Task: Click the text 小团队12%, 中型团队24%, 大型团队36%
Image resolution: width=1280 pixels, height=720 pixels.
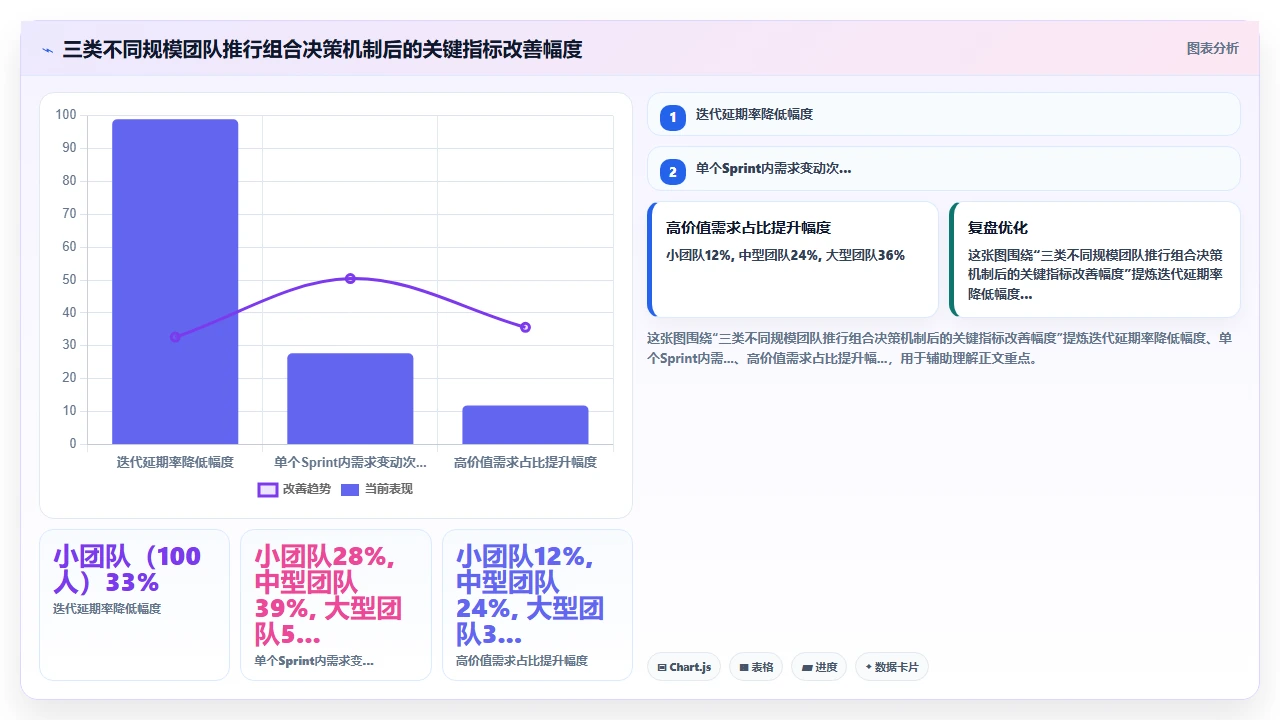Action: click(x=785, y=255)
